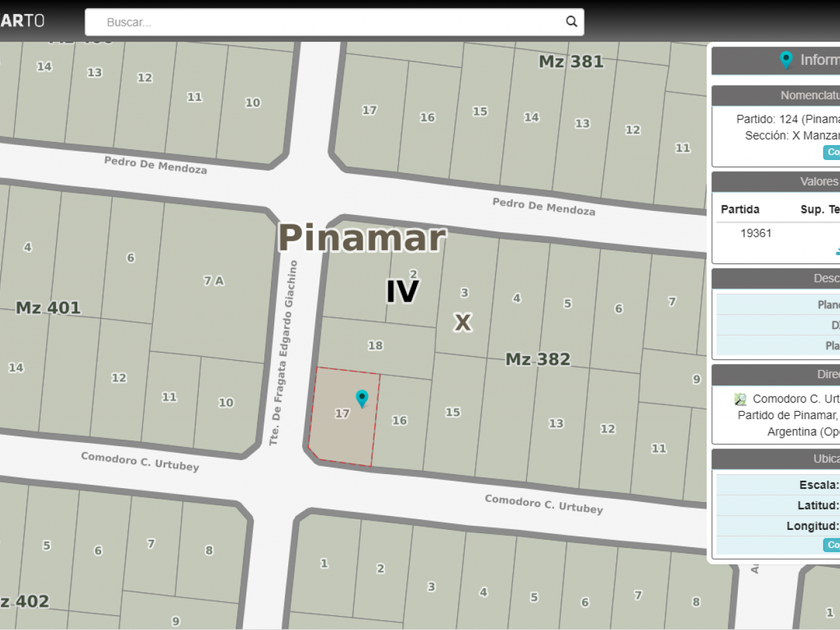Click the Escala row label

[819, 485]
